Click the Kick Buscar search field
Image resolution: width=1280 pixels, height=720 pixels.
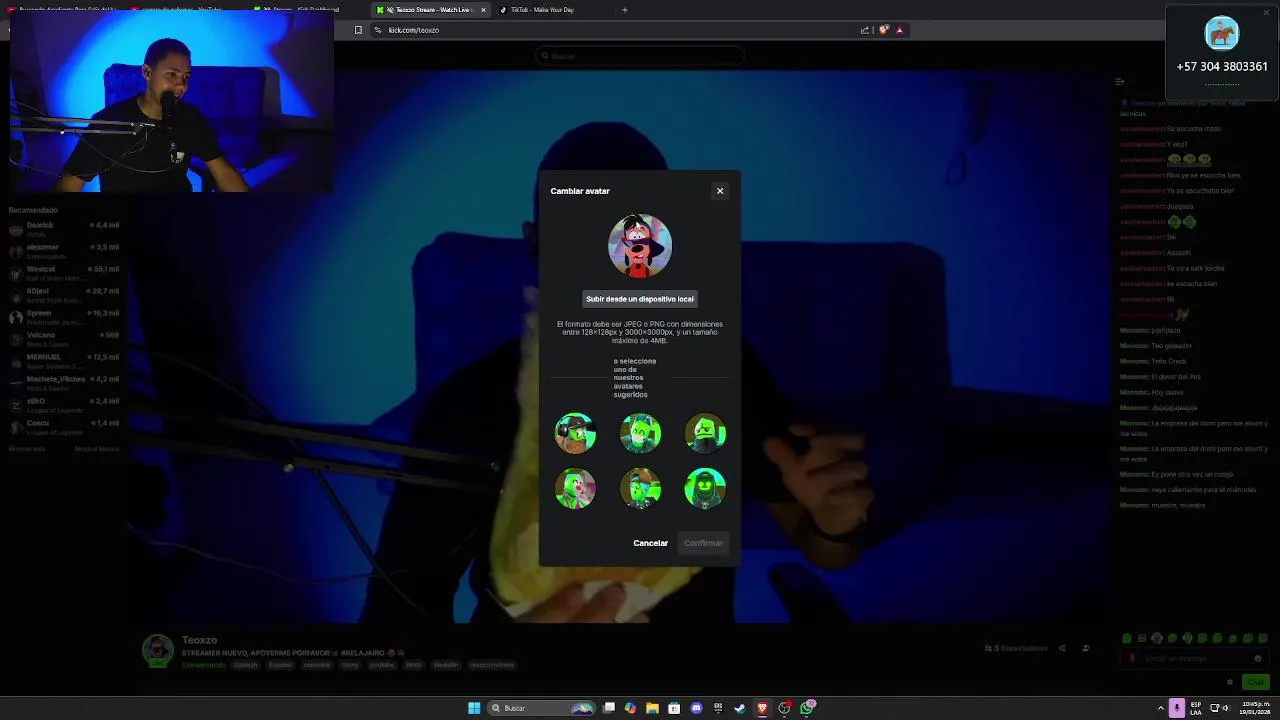[640, 56]
